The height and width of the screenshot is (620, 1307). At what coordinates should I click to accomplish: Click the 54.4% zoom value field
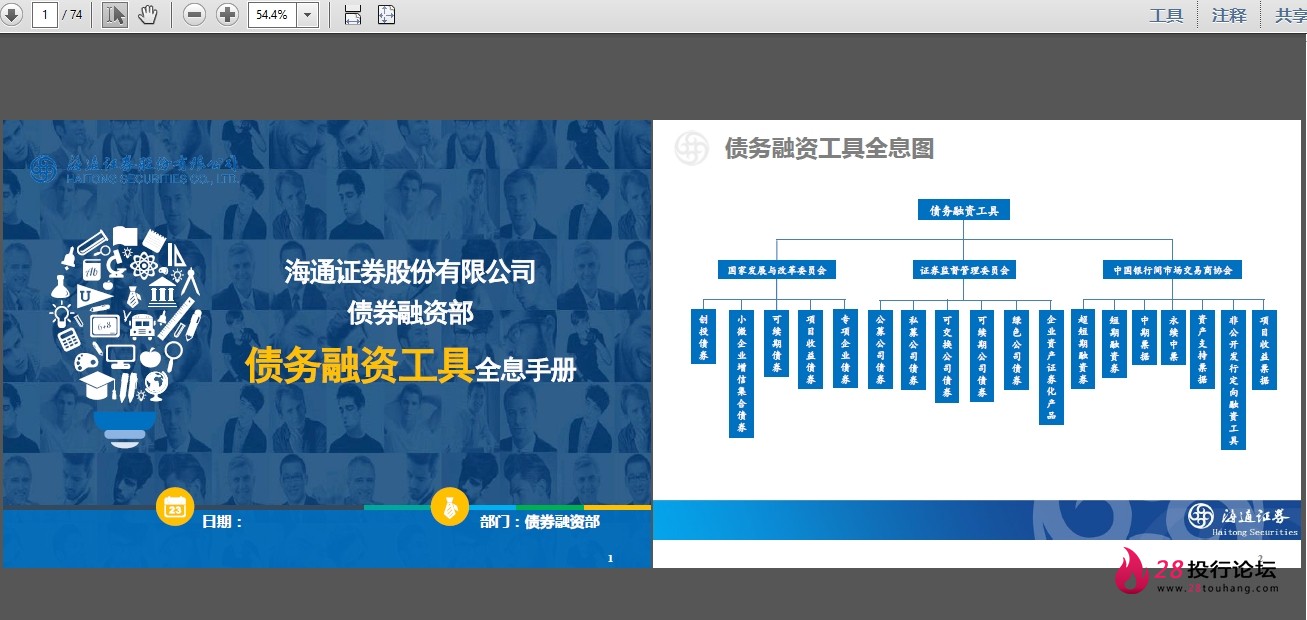pyautogui.click(x=271, y=15)
